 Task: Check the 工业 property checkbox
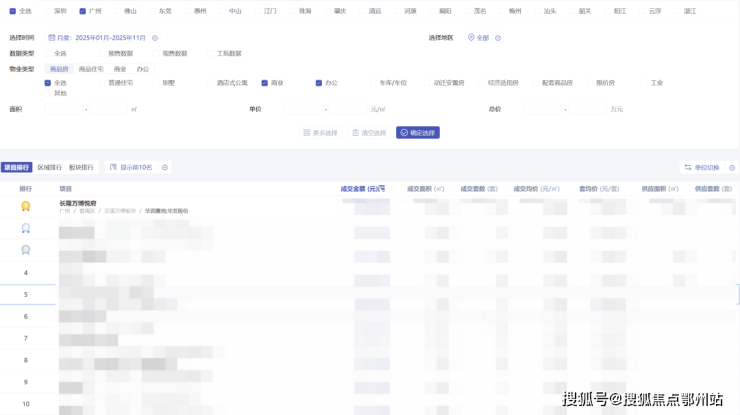pos(644,83)
